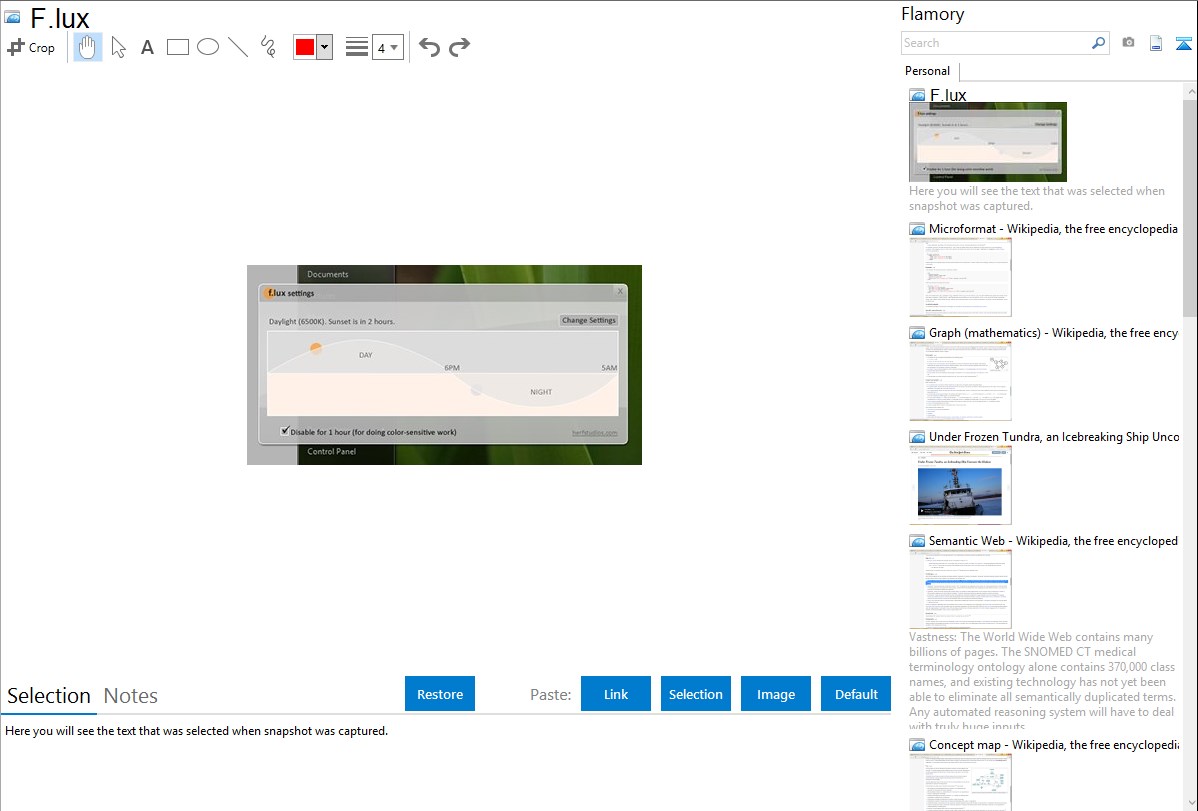Select the freehand scribble tool
Image resolution: width=1198 pixels, height=811 pixels.
[268, 47]
